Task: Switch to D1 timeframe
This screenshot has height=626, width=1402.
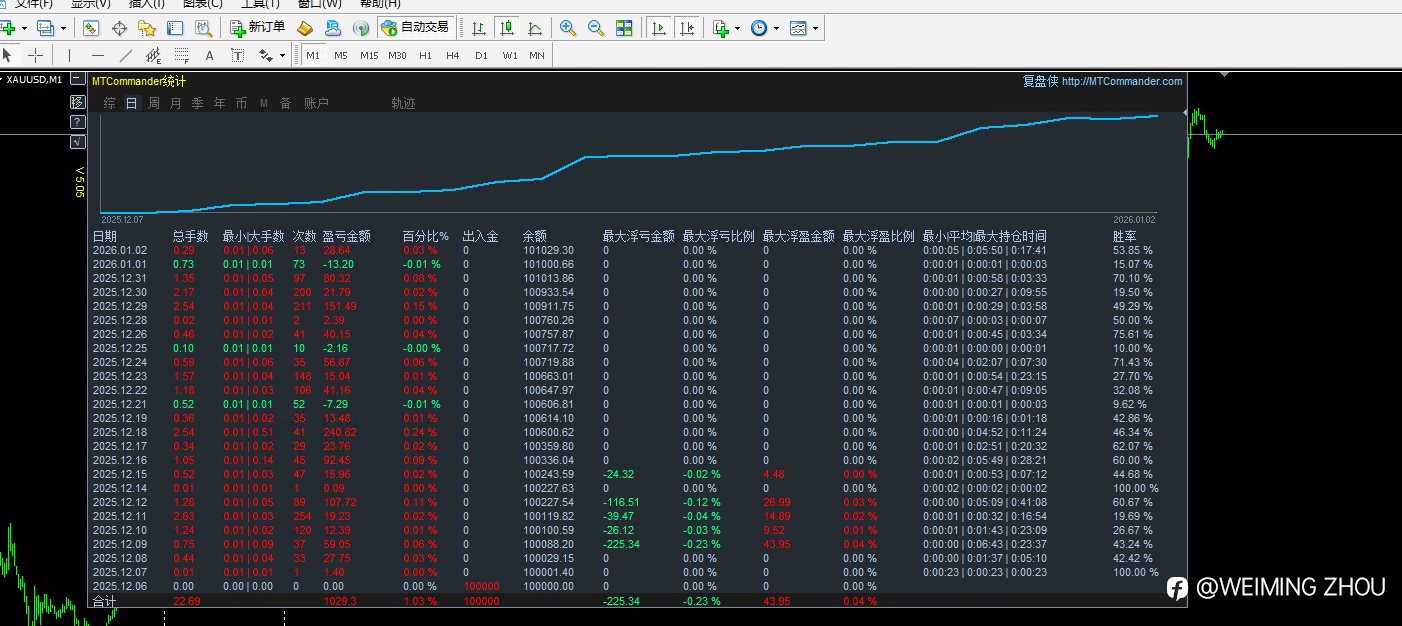Action: click(481, 55)
